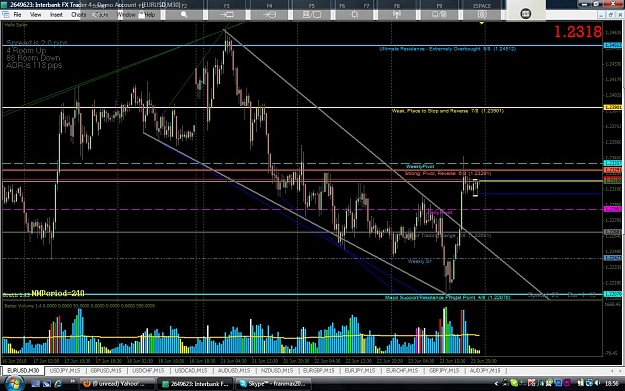Viewport: 625px width, 391px height.
Task: Minimize the inner chart window button
Action: click(x=602, y=15)
